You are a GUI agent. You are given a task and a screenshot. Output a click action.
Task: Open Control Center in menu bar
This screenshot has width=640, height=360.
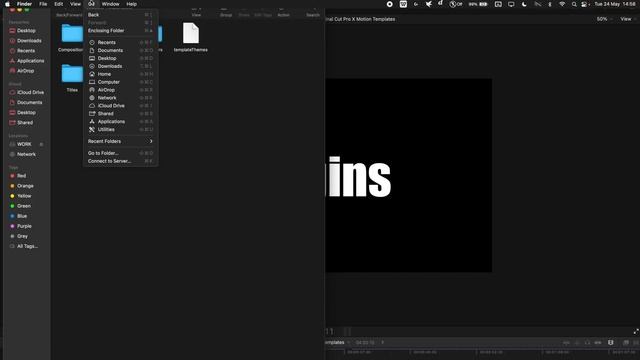click(585, 4)
